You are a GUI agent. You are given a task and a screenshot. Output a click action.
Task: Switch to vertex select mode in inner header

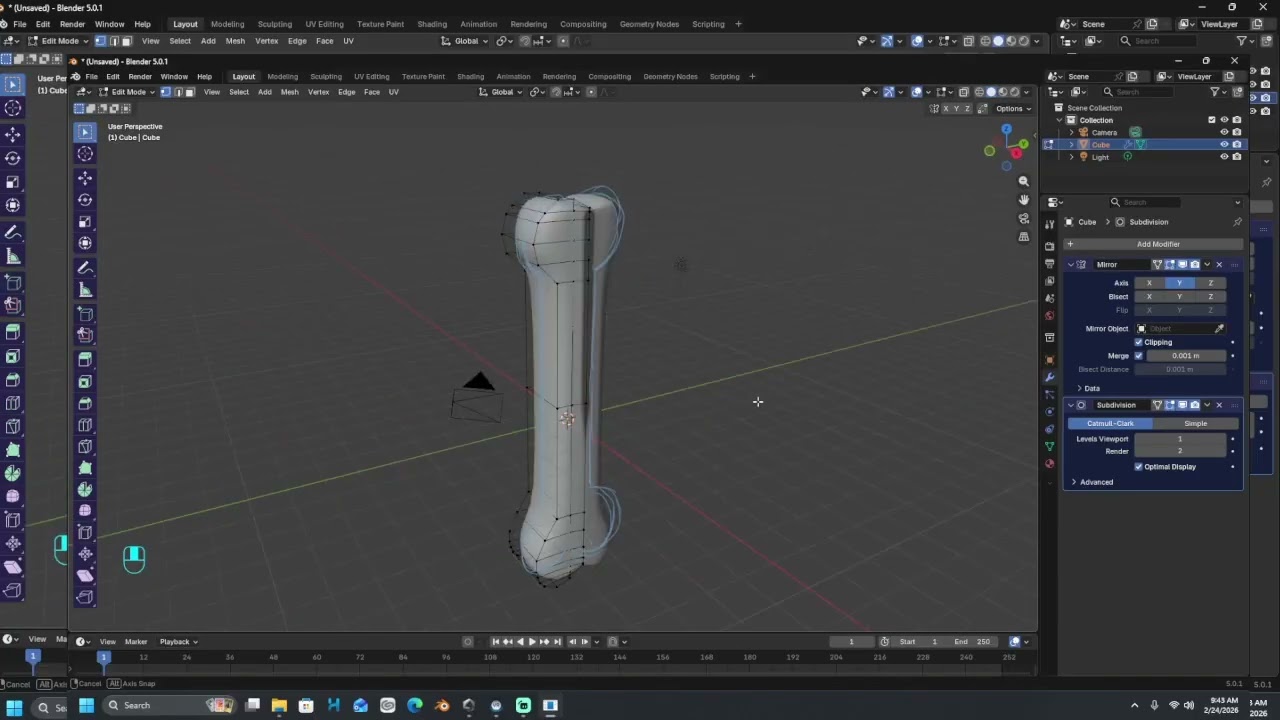(x=166, y=92)
